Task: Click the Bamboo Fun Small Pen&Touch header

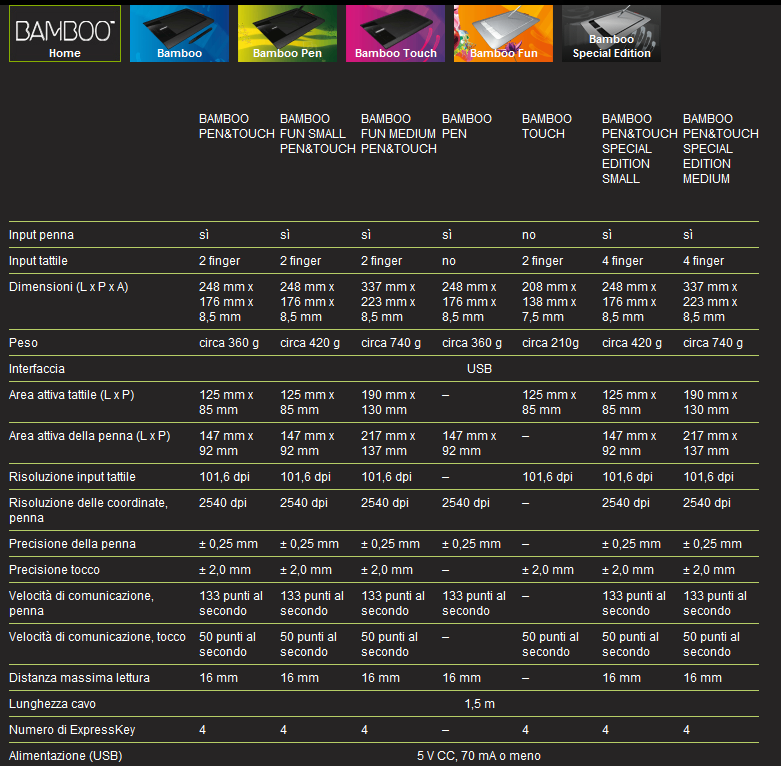Action: point(317,133)
